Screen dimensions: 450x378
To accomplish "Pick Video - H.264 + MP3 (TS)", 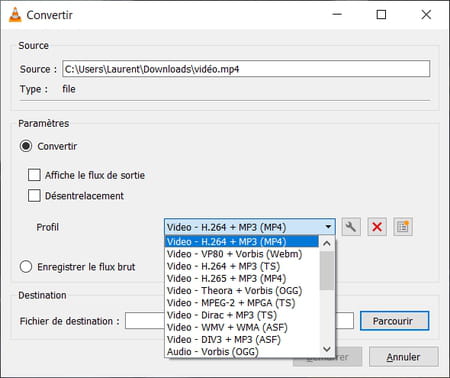I will point(241,266).
